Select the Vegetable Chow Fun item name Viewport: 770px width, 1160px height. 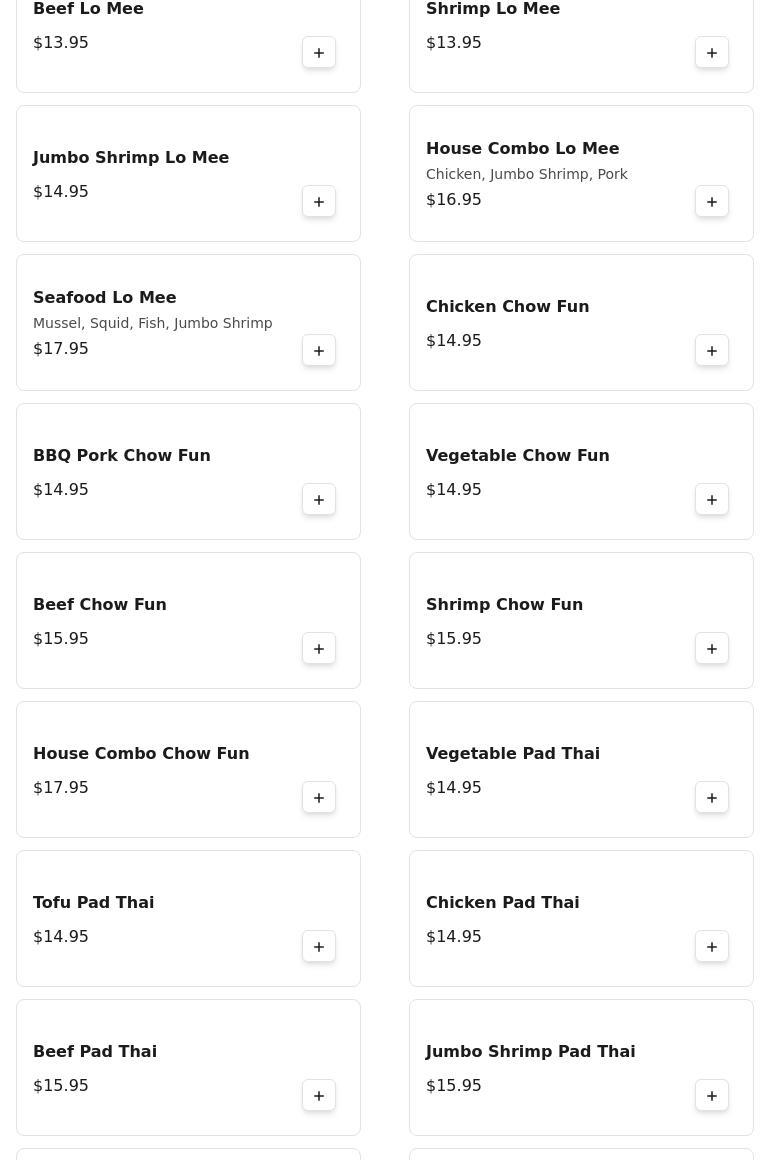[x=517, y=455]
